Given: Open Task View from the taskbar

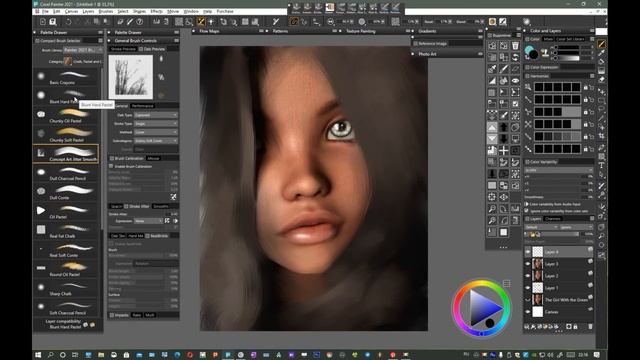Looking at the screenshot, I should (75, 355).
